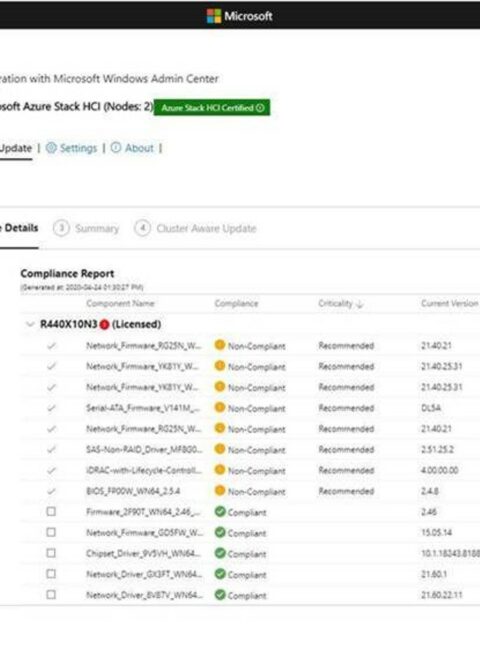Click green compliant icon for Chipset_Driver_9V5VH
This screenshot has width=480, height=650.
[220, 553]
